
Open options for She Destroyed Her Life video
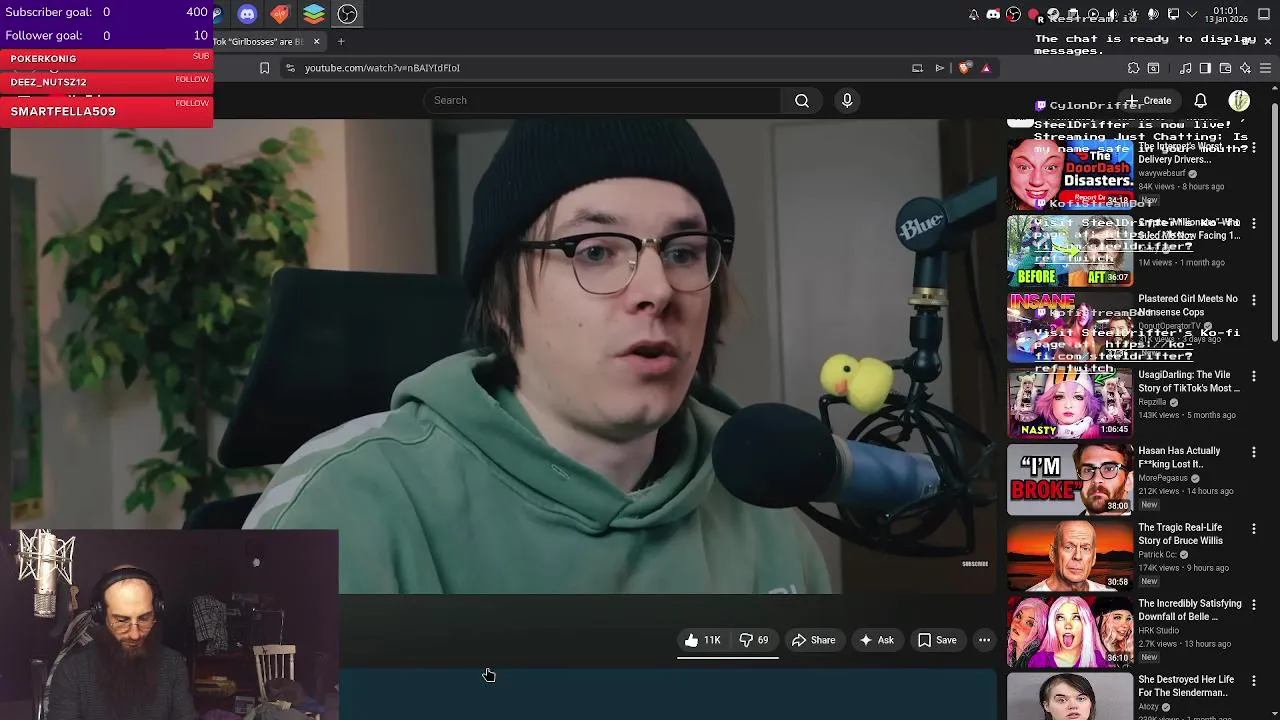coord(1253,680)
